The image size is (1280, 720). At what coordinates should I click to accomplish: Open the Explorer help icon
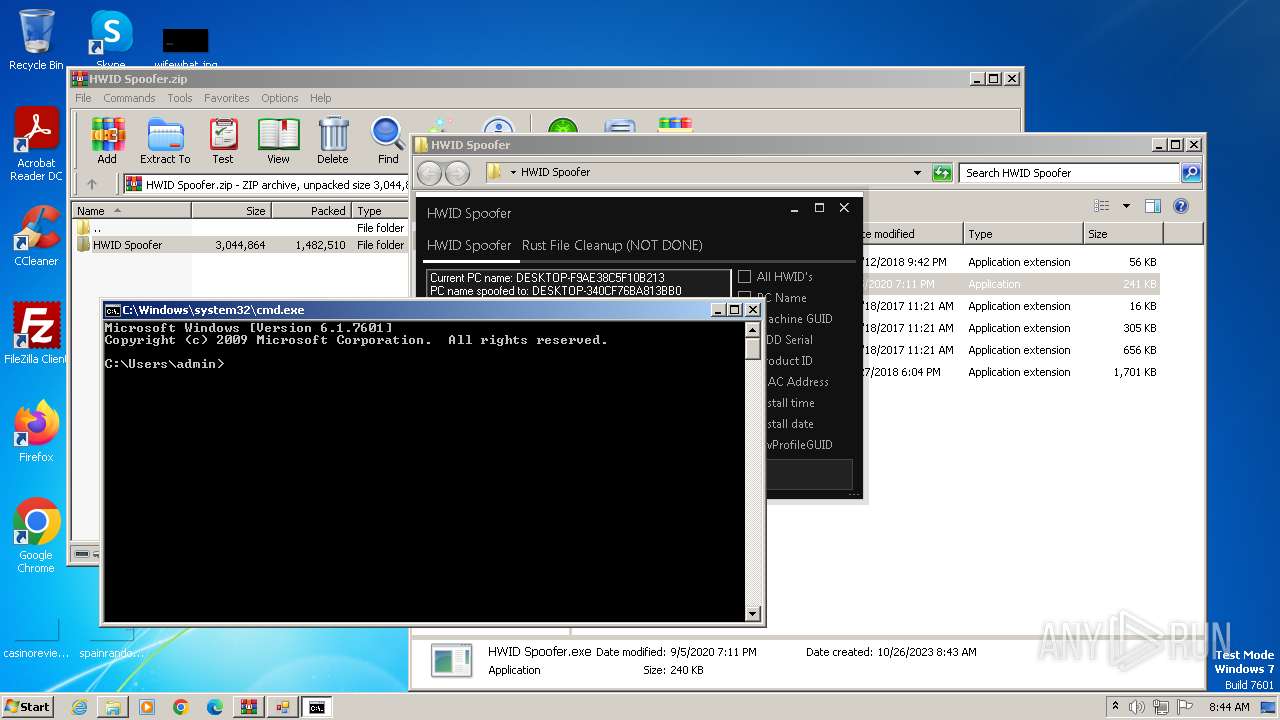1180,206
